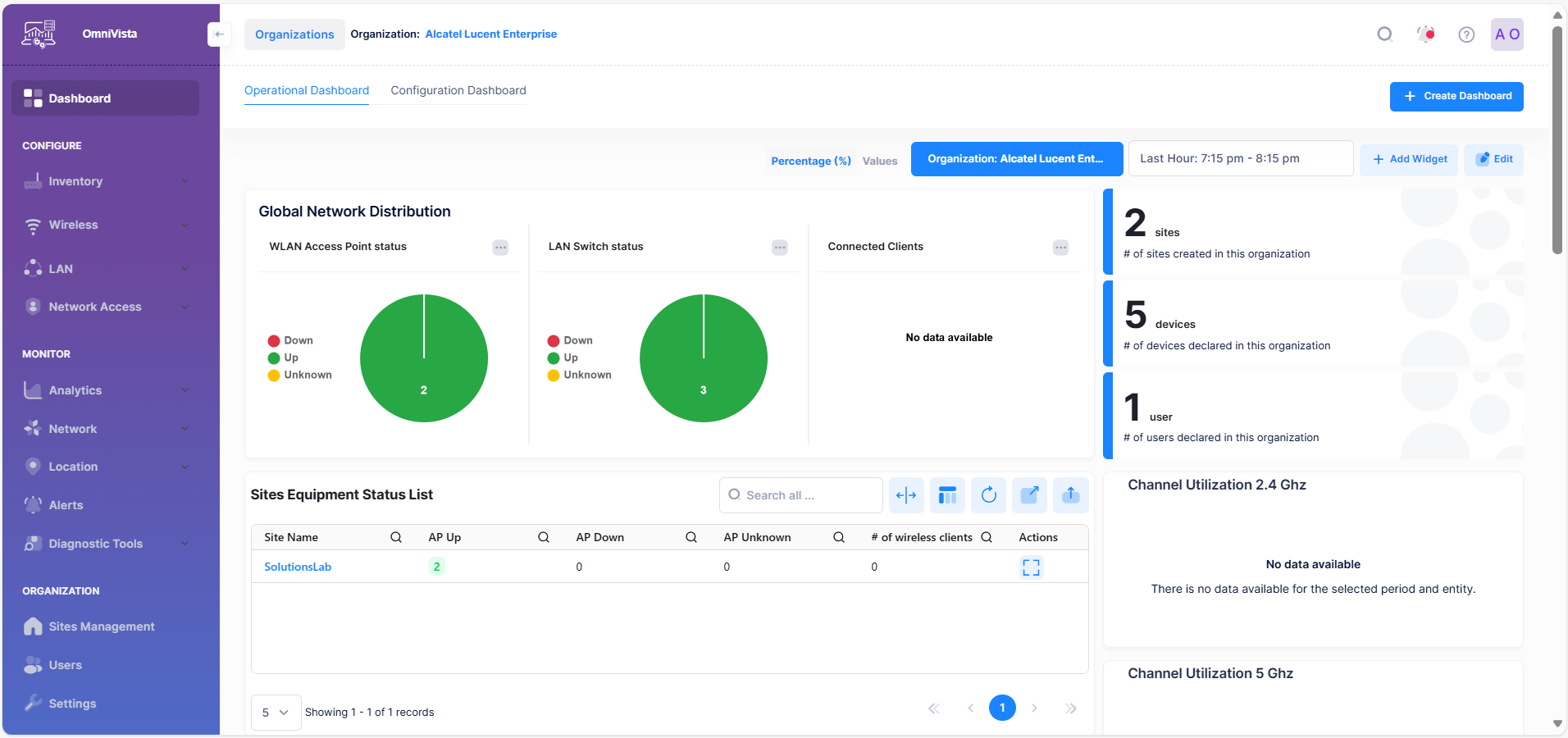Image resolution: width=1568 pixels, height=738 pixels.
Task: Expand the Inventory sidebar menu
Action: pos(106,181)
